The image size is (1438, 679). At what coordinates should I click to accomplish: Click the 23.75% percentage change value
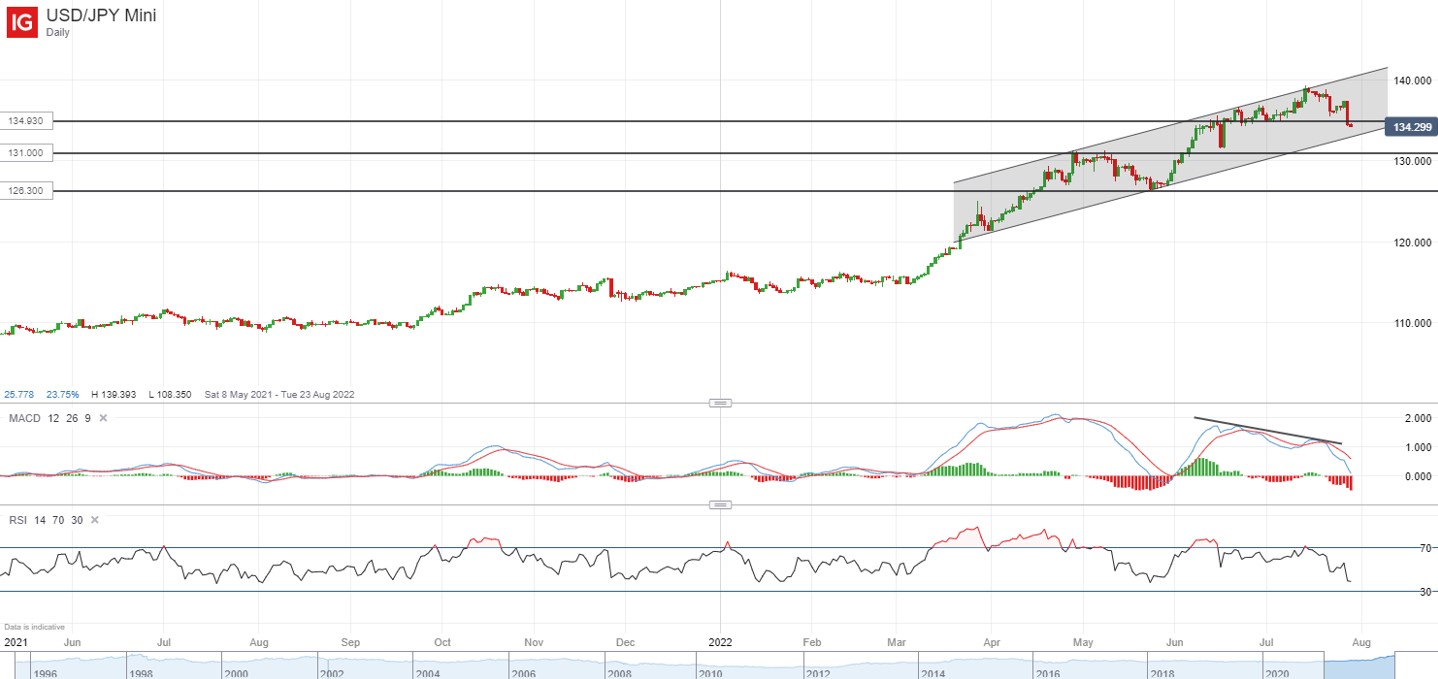tap(60, 394)
